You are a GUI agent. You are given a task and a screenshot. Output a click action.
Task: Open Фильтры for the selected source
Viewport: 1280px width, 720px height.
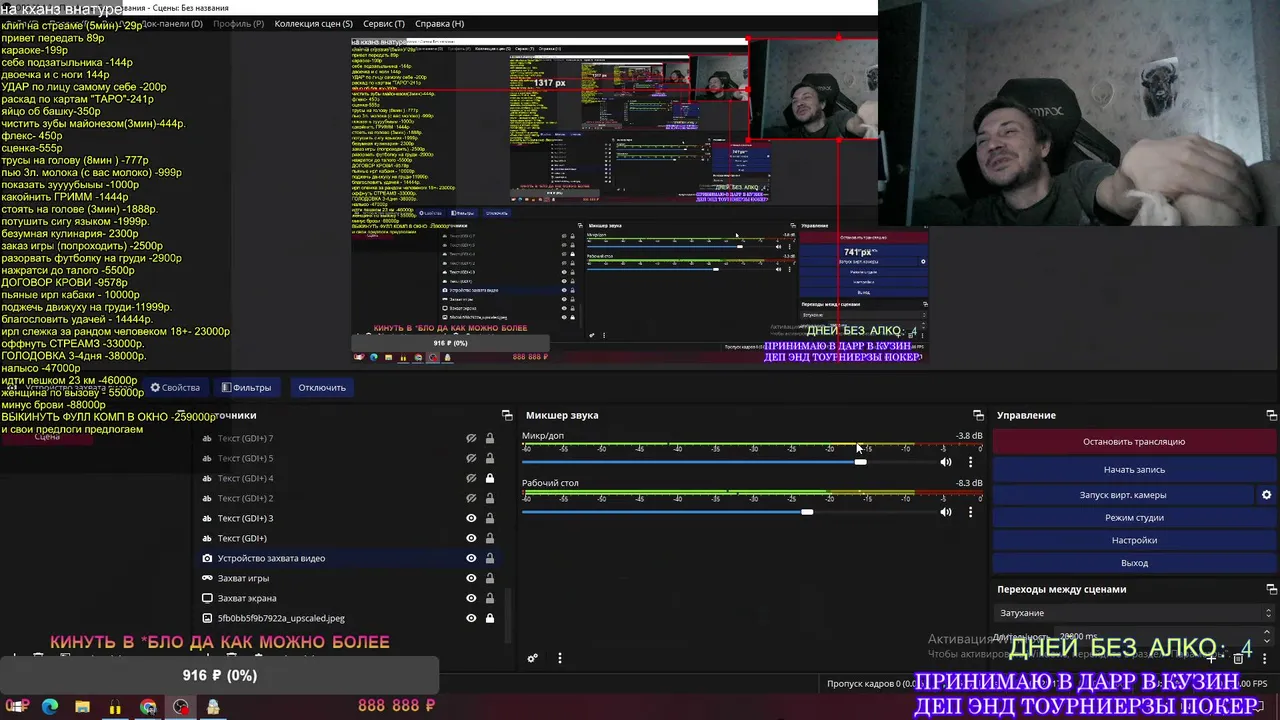(246, 387)
